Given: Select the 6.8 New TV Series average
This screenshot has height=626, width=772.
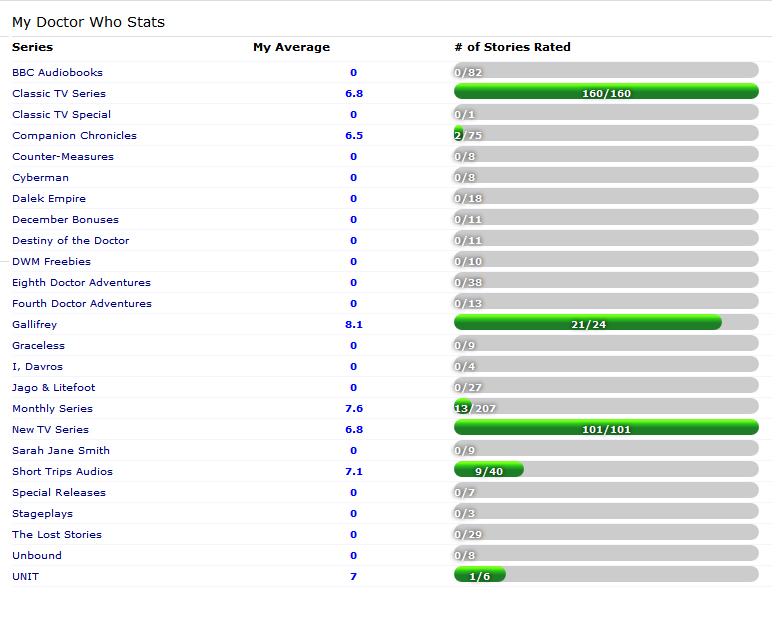Looking at the screenshot, I should [354, 429].
